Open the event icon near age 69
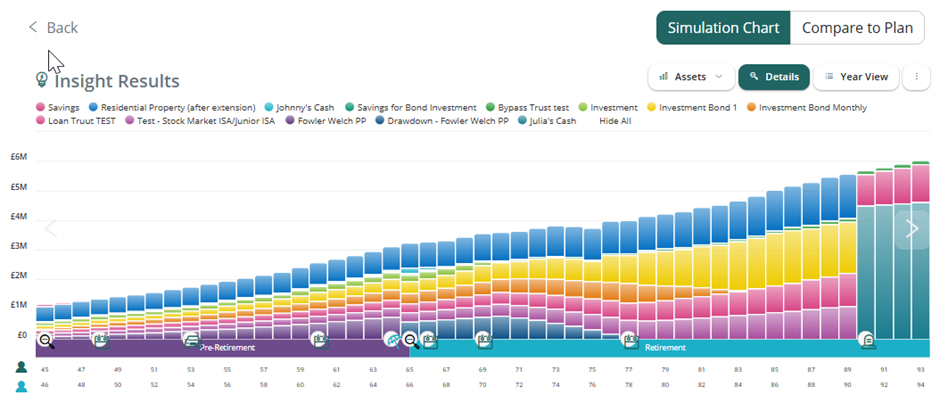Screen dimensions: 940x420 click(x=483, y=340)
